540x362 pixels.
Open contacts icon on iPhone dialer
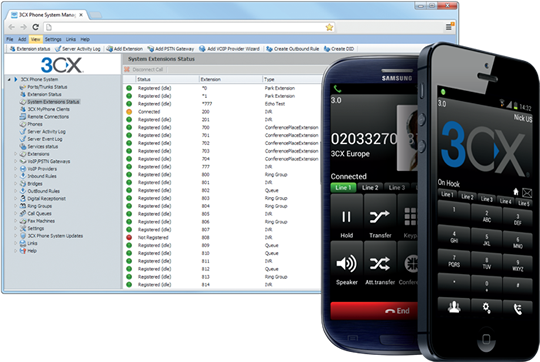click(x=454, y=306)
